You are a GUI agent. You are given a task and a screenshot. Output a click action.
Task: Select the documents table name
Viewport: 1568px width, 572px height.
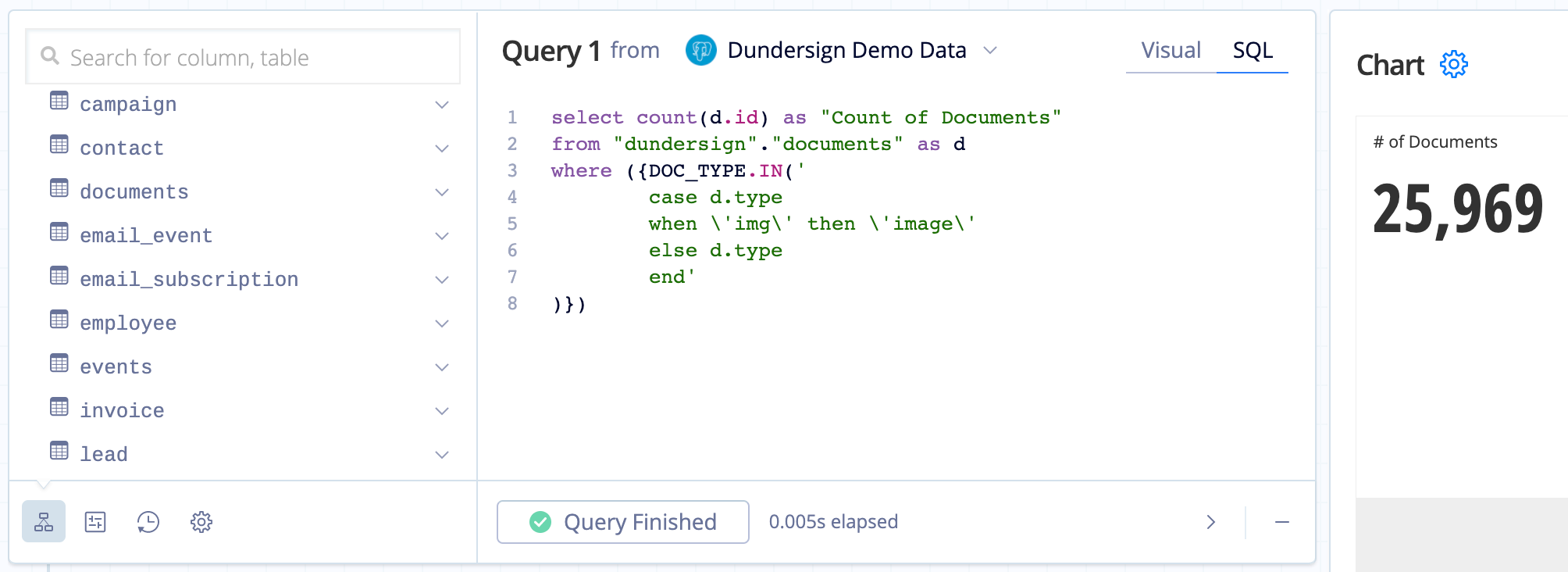134,192
